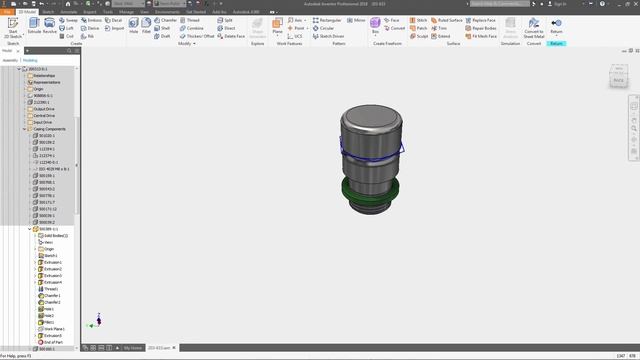
Task: Select the Sculpt tool
Action: point(419,36)
